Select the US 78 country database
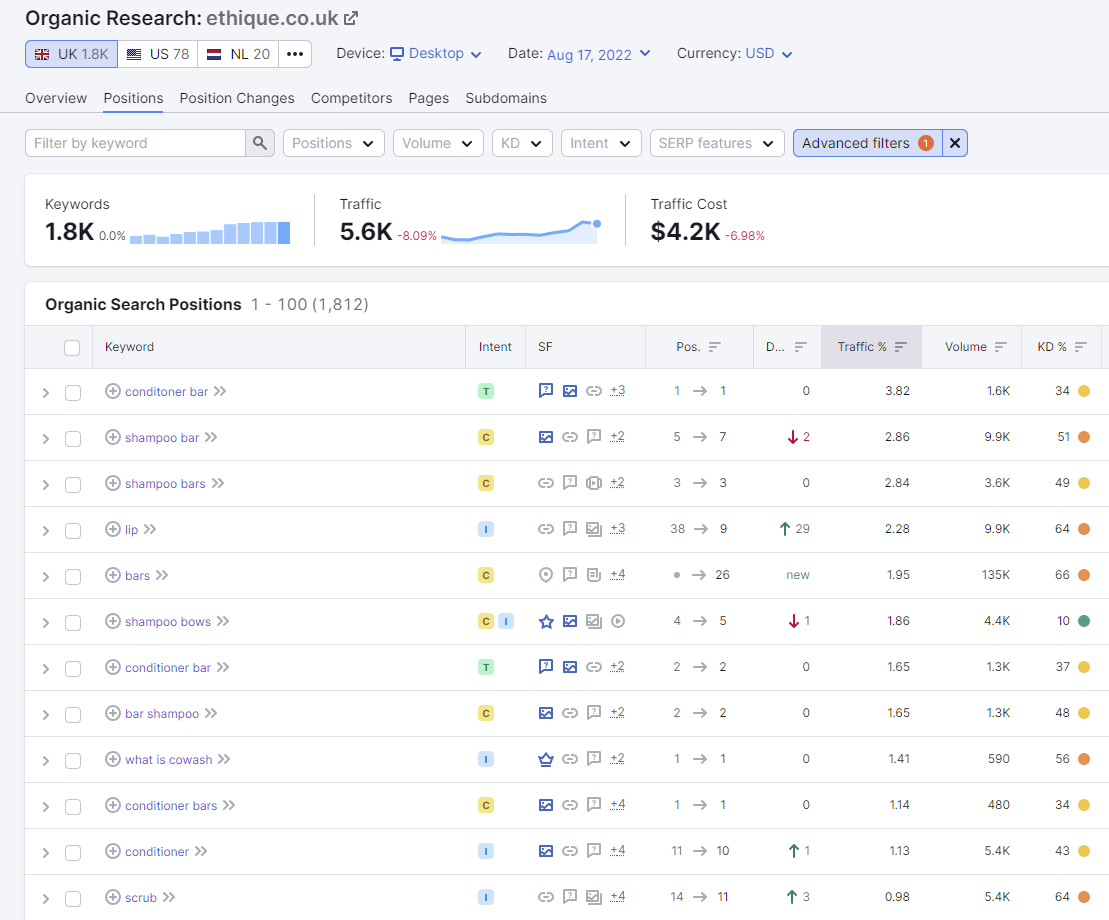1109x920 pixels. tap(157, 54)
